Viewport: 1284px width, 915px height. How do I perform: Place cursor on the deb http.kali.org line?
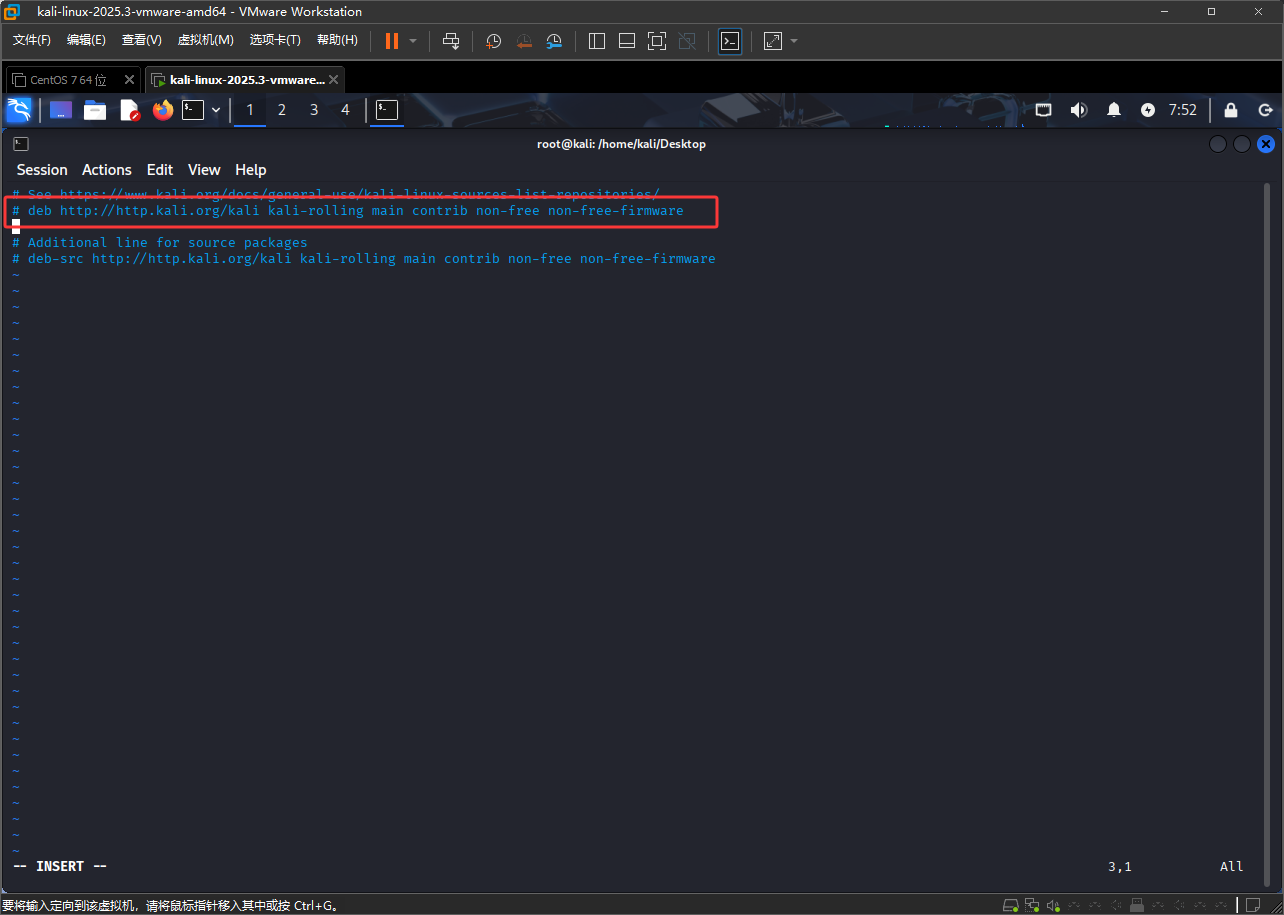(348, 210)
